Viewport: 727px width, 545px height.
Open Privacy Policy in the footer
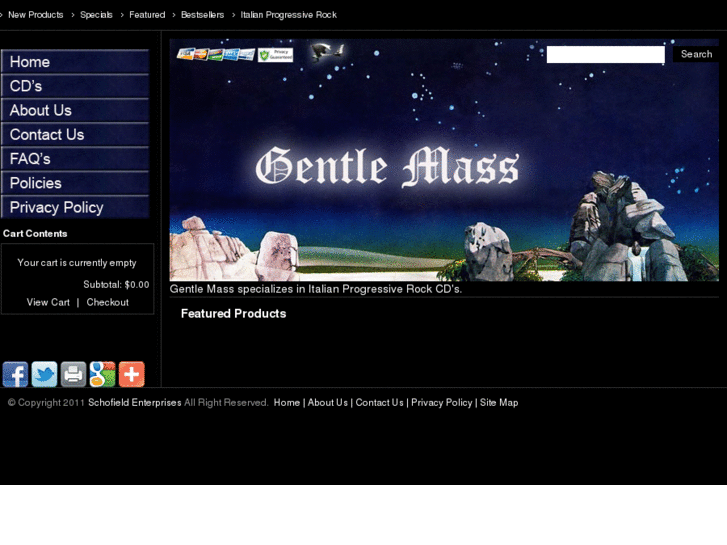[442, 403]
